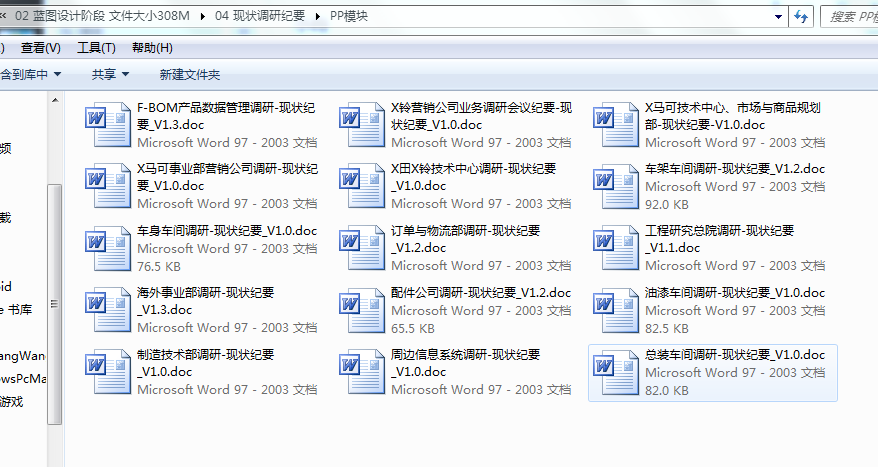Open the 帮助(H) menu
The height and width of the screenshot is (467, 878).
[x=152, y=48]
